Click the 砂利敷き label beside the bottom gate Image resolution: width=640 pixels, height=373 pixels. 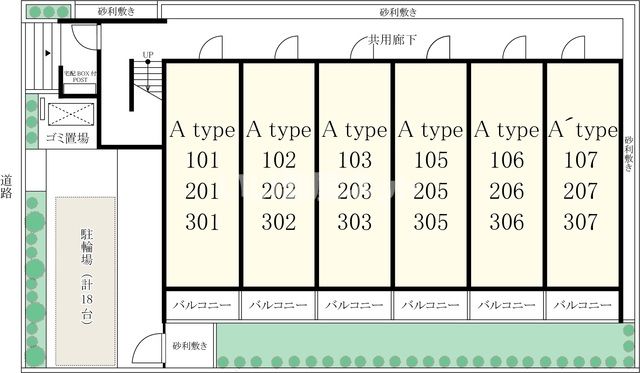(190, 346)
